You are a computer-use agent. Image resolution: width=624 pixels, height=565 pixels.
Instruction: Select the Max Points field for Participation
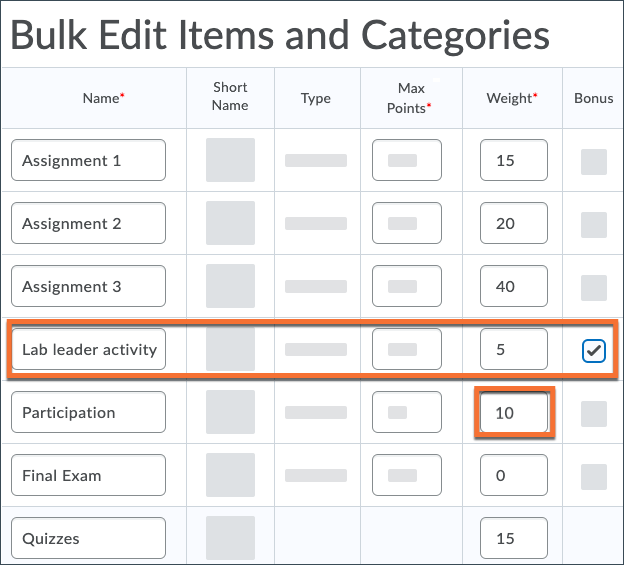[x=406, y=413]
